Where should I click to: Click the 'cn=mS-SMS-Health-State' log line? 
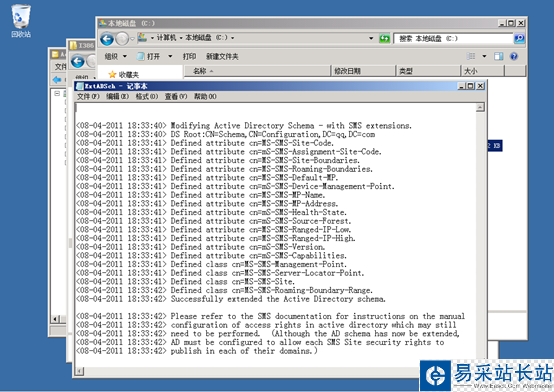tap(211, 212)
